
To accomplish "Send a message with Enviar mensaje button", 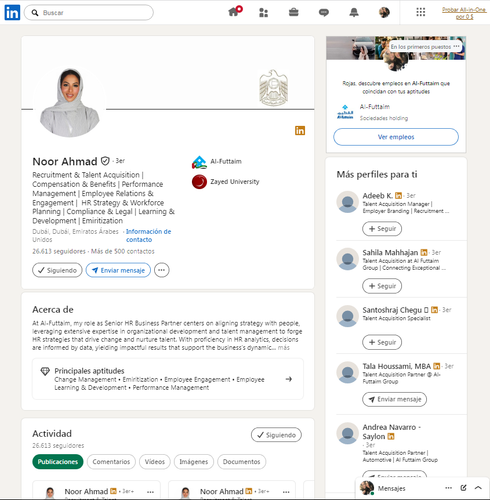I will point(118,270).
